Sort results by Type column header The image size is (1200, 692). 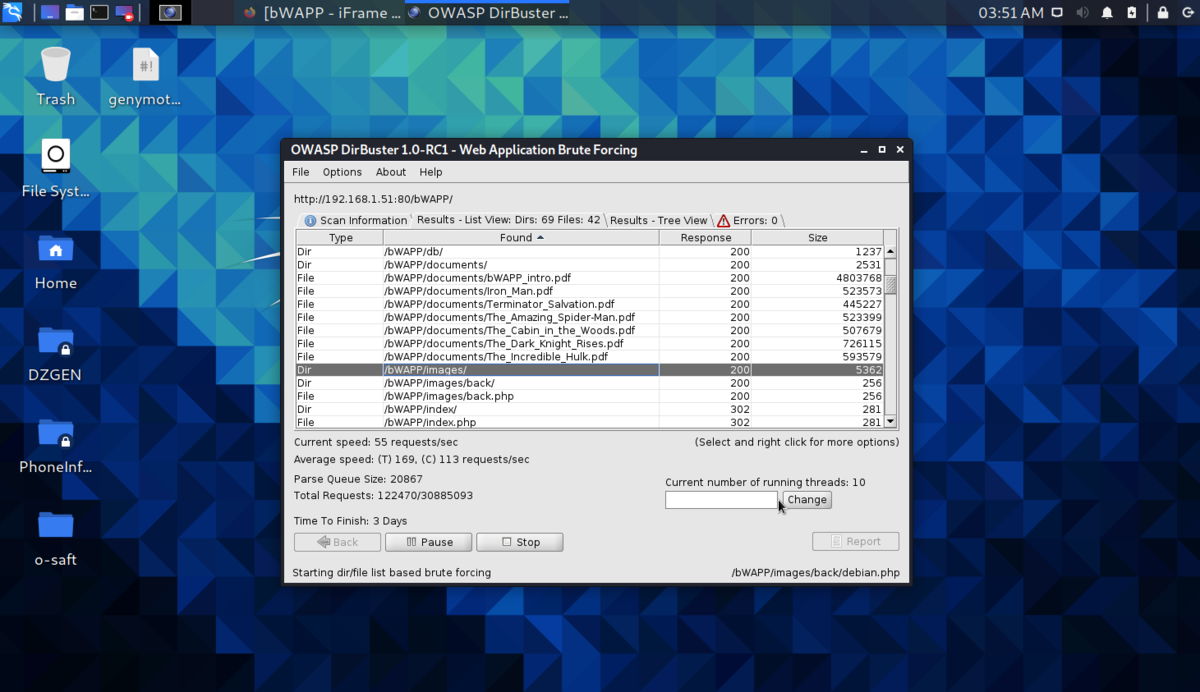click(340, 238)
